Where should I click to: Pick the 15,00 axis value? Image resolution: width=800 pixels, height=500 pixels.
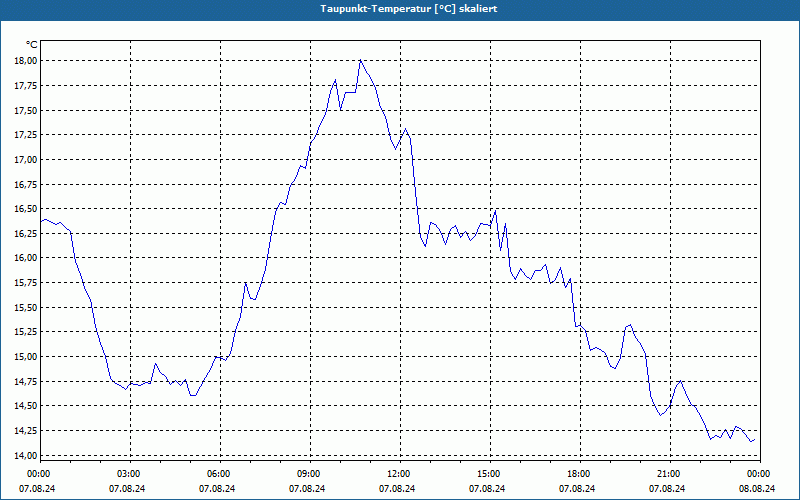[27, 357]
